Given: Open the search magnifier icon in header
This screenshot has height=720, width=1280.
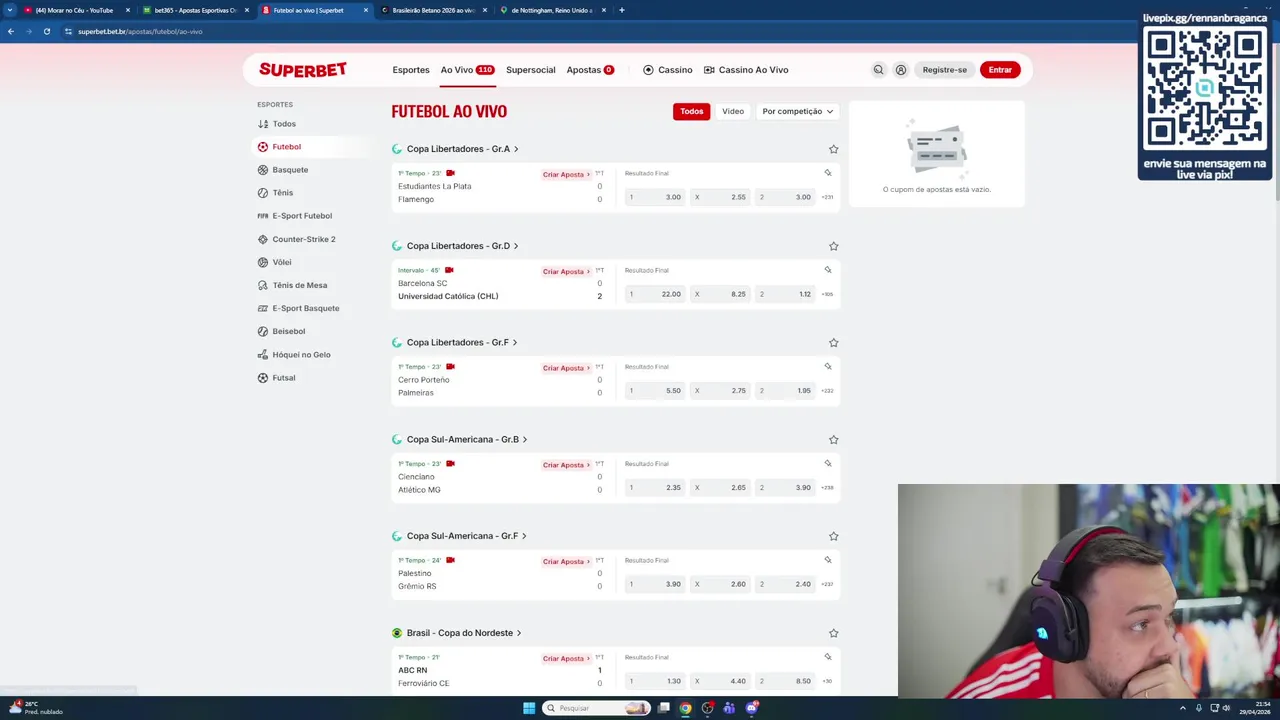Looking at the screenshot, I should [878, 70].
